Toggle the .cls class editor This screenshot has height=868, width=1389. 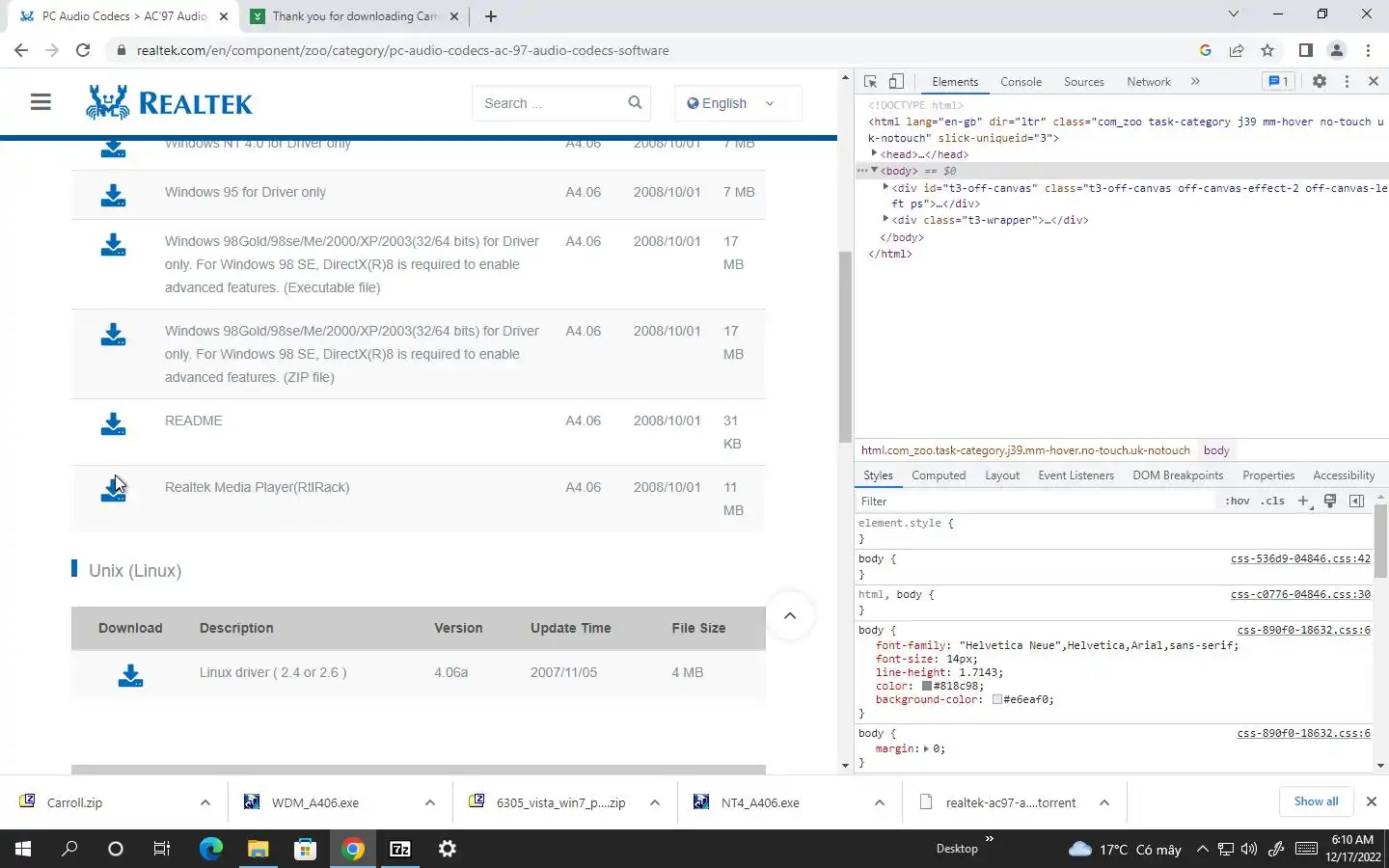pyautogui.click(x=1273, y=501)
